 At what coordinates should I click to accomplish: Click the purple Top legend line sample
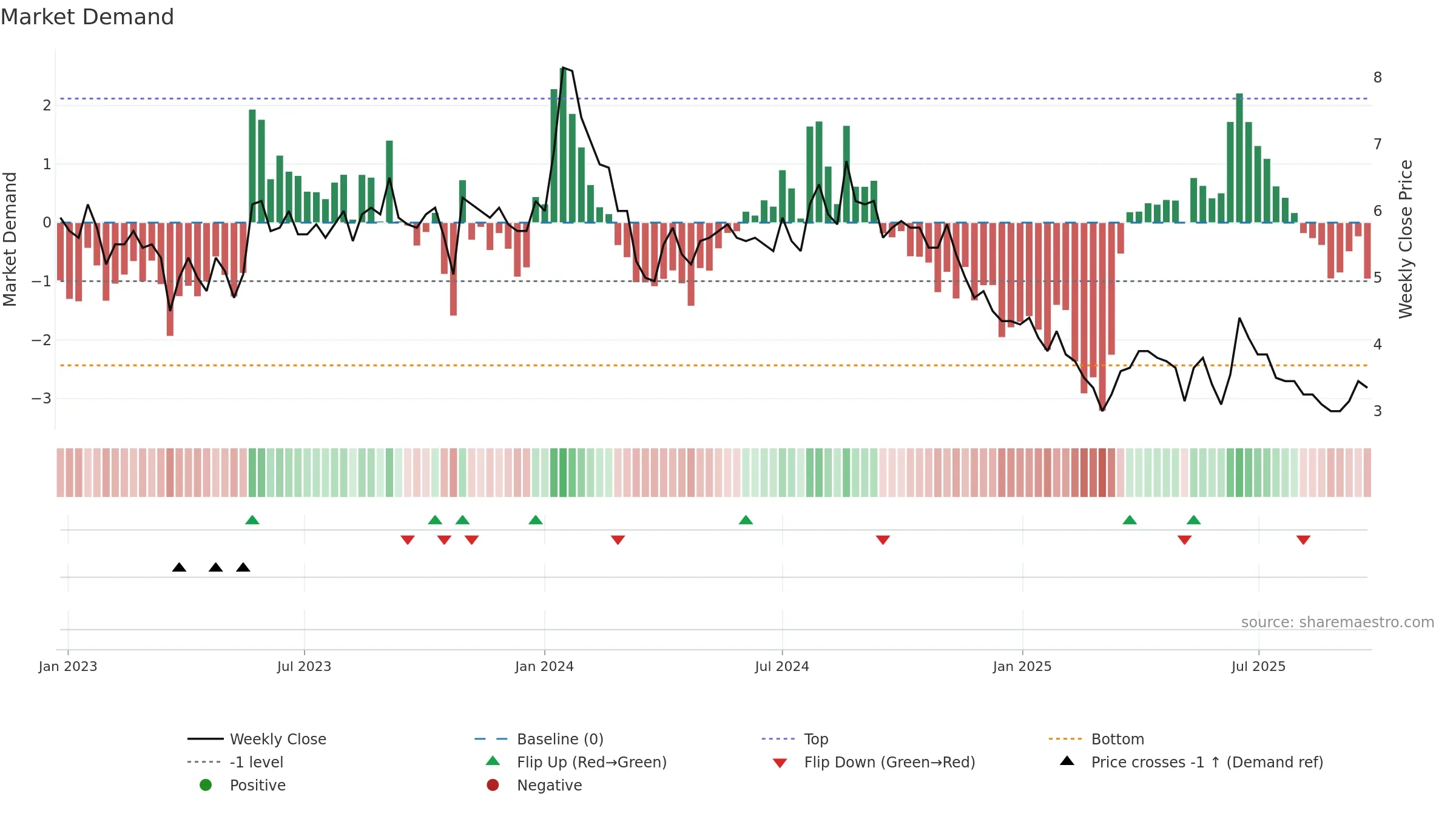pyautogui.click(x=778, y=739)
